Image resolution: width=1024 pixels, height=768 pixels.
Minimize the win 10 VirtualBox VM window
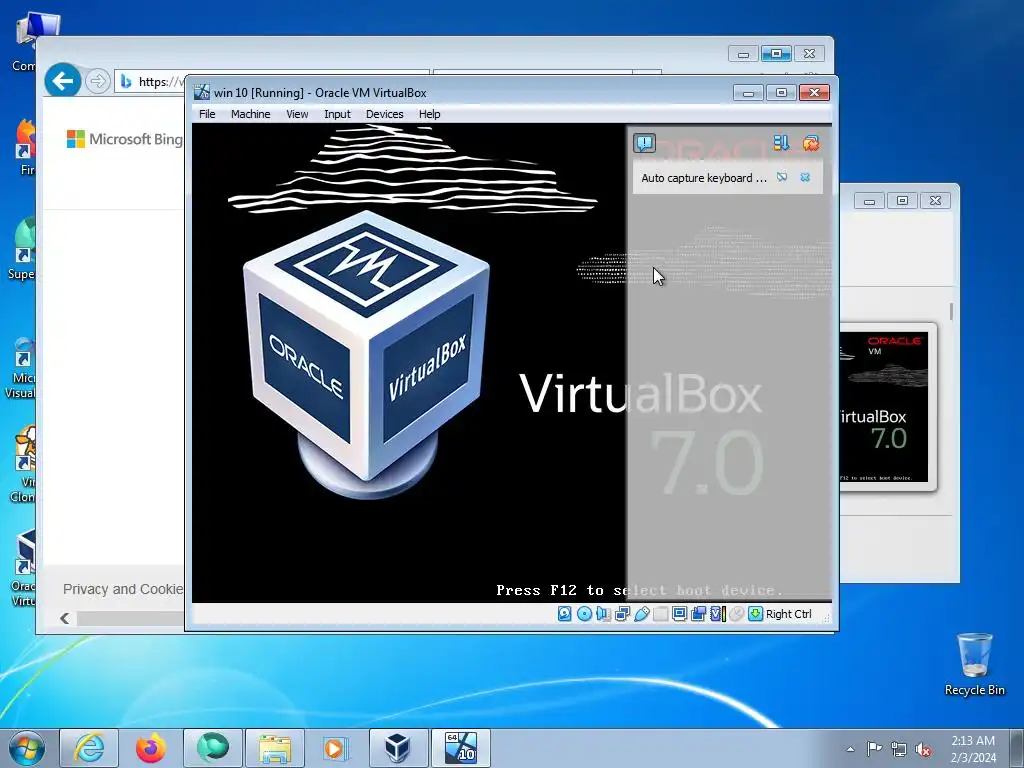point(748,93)
